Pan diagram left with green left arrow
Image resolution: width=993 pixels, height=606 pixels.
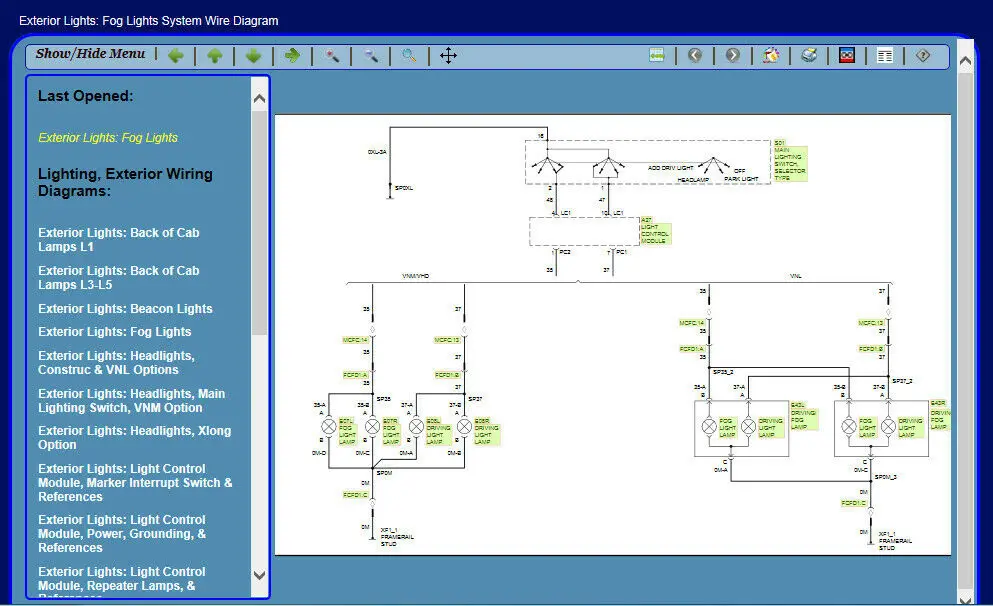tap(176, 56)
